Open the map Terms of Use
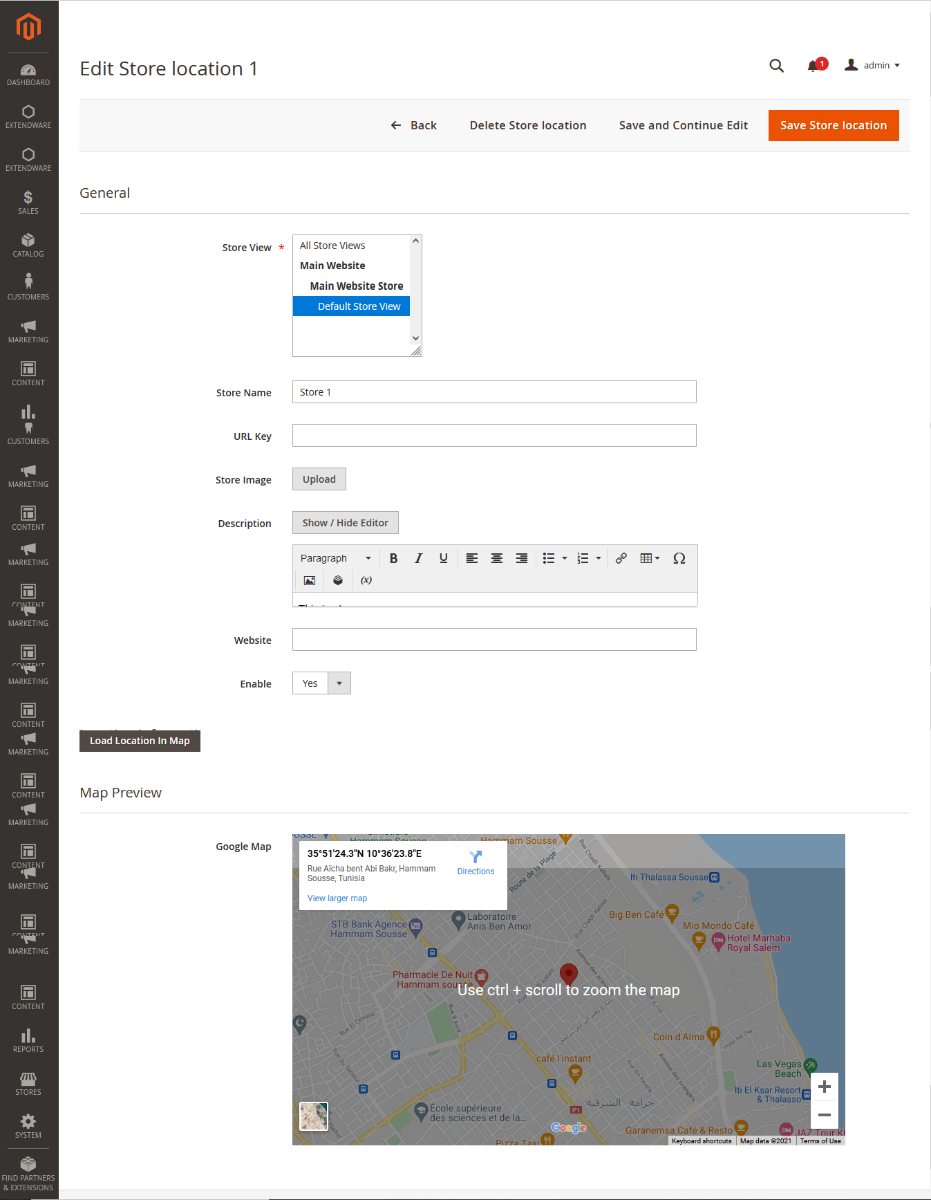The width and height of the screenshot is (931, 1200). 820,1140
